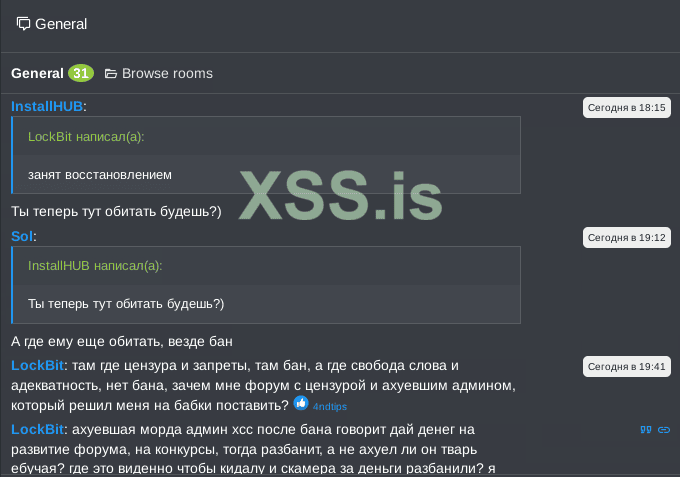
Task: Click the "Сегодня в 18:15" timestamp
Action: (x=626, y=107)
